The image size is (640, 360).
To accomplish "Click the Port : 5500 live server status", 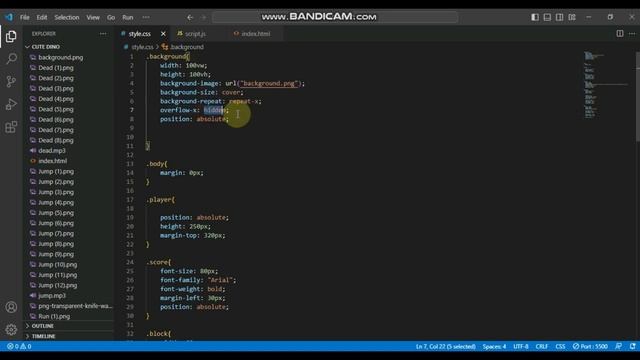I will pyautogui.click(x=590, y=347).
